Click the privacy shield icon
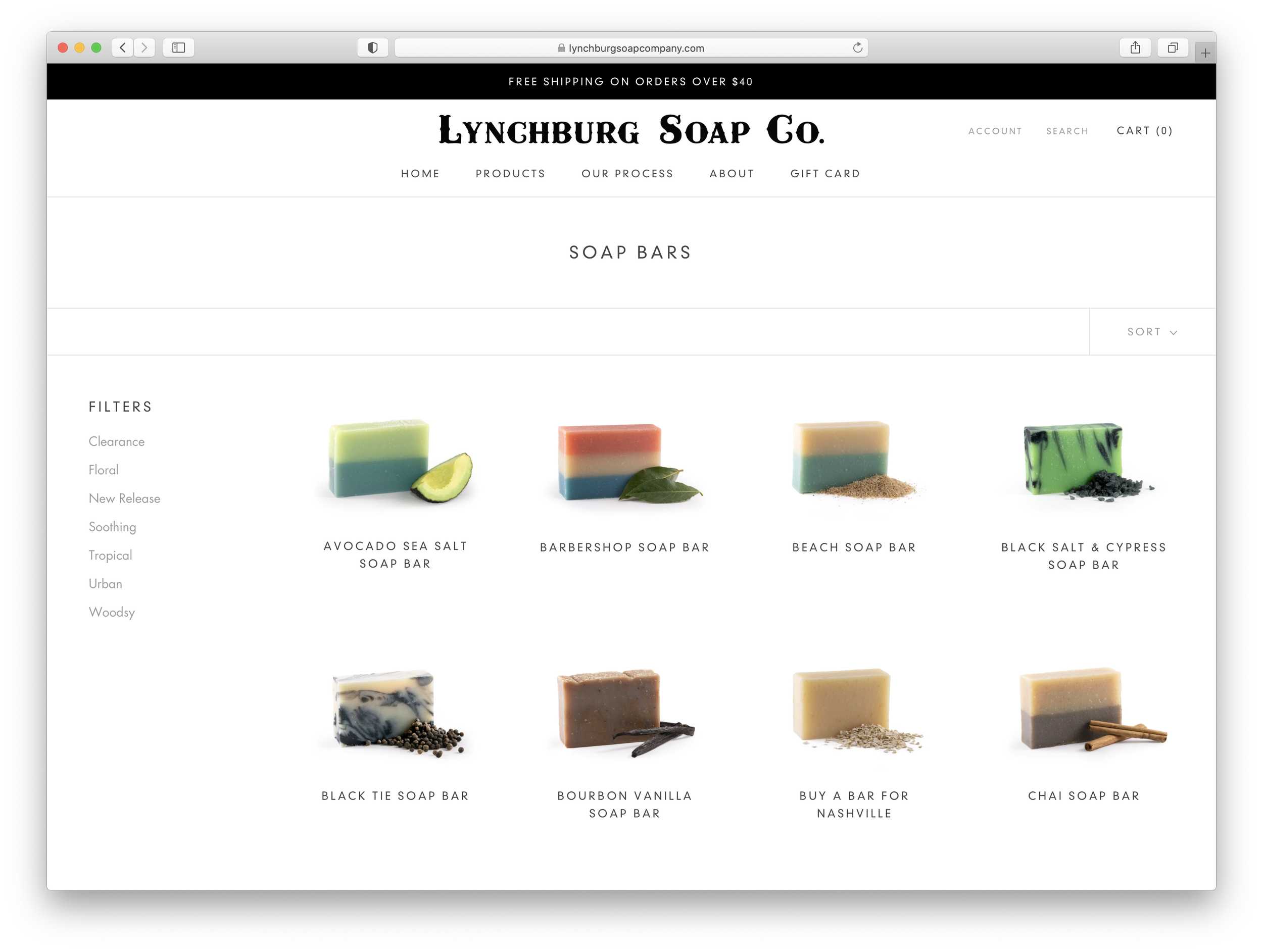Viewport: 1263px width, 952px height. pyautogui.click(x=372, y=47)
